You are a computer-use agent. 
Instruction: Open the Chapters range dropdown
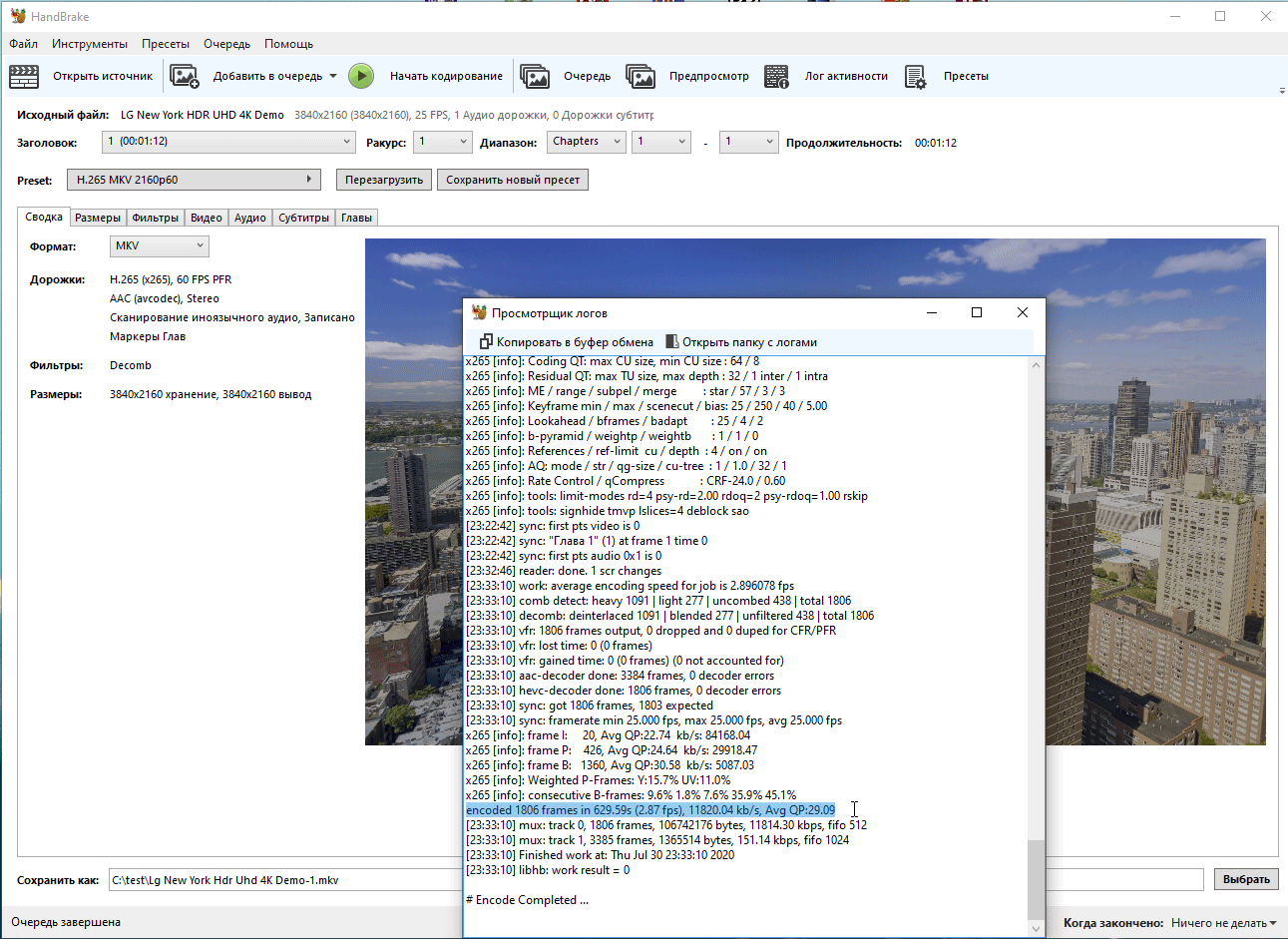pyautogui.click(x=587, y=142)
